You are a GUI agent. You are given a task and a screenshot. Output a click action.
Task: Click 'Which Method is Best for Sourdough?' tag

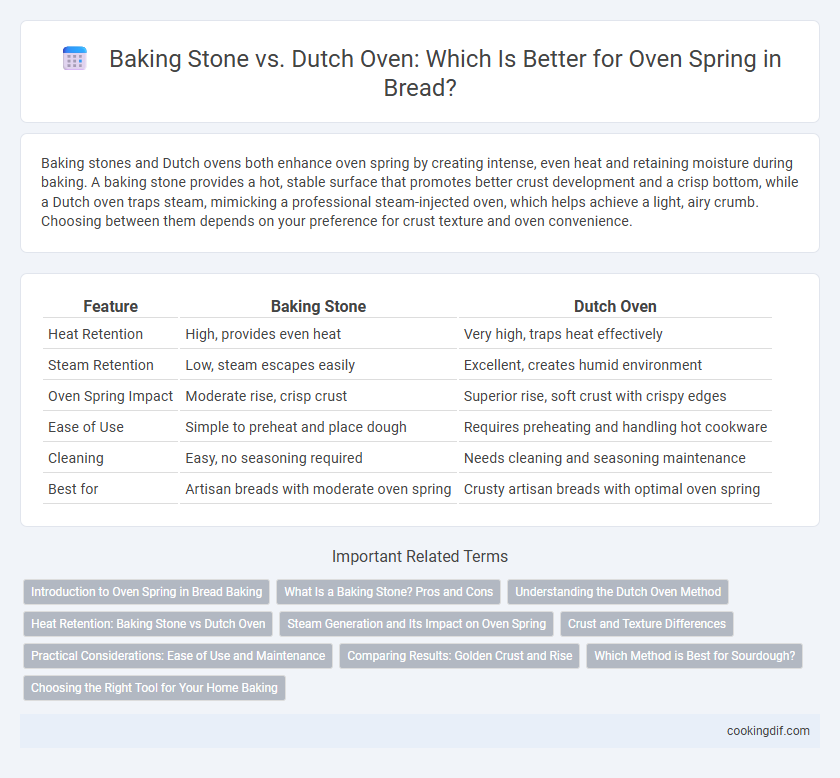pos(694,656)
